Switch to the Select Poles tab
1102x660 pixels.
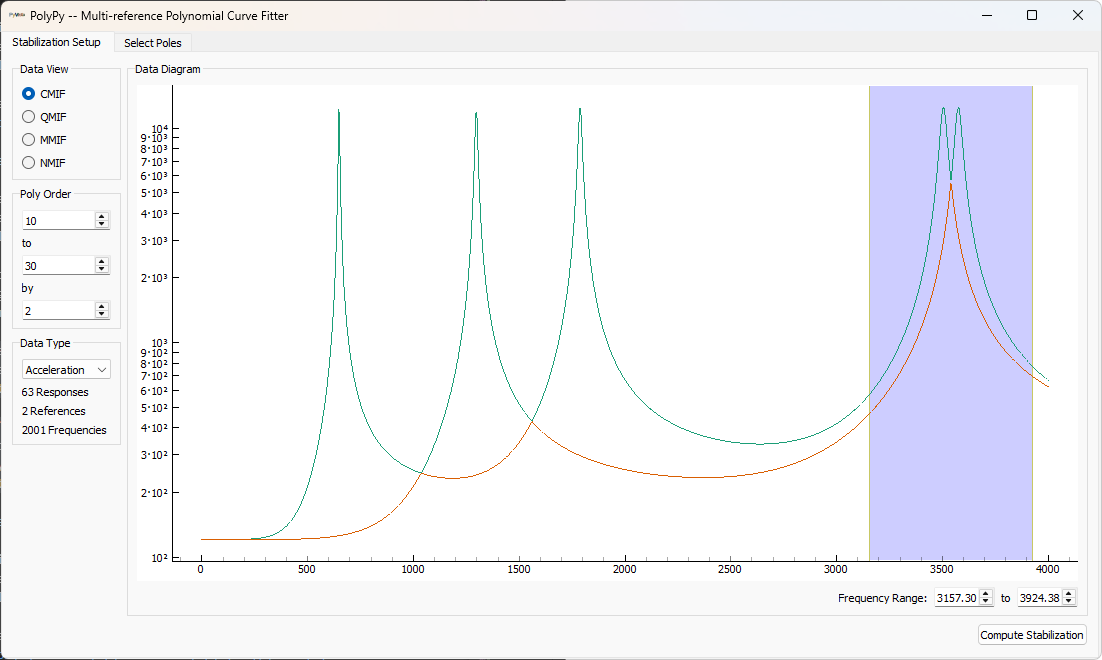(x=152, y=43)
